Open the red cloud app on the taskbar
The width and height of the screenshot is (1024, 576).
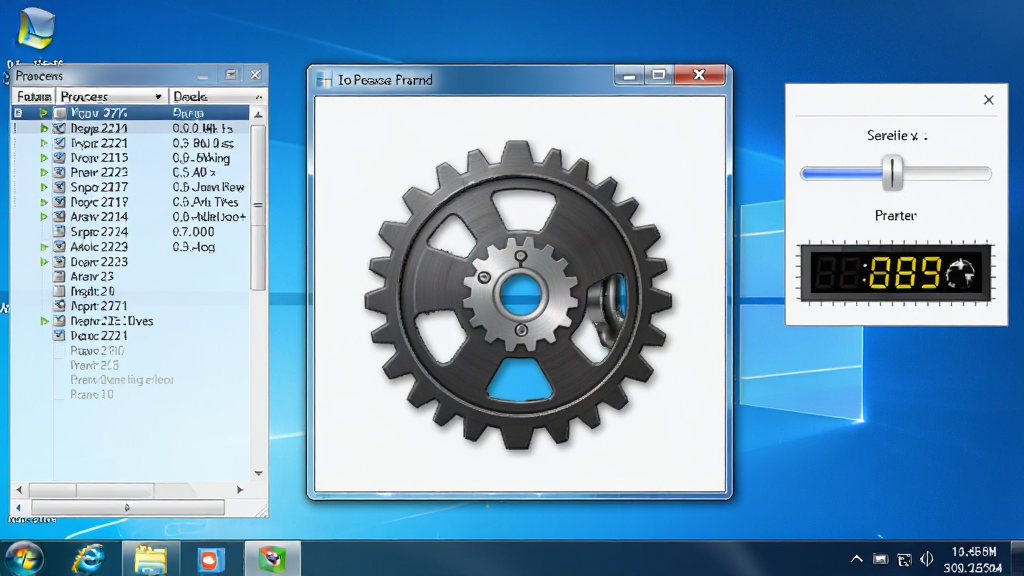(210, 560)
